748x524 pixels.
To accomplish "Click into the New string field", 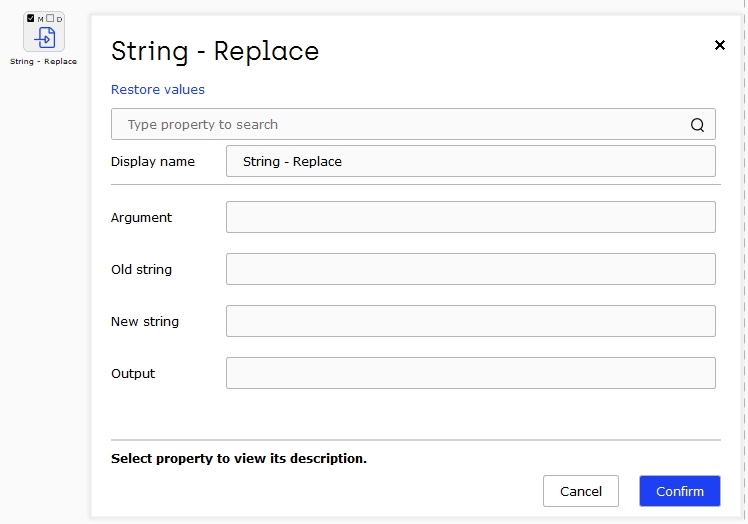I will [471, 321].
